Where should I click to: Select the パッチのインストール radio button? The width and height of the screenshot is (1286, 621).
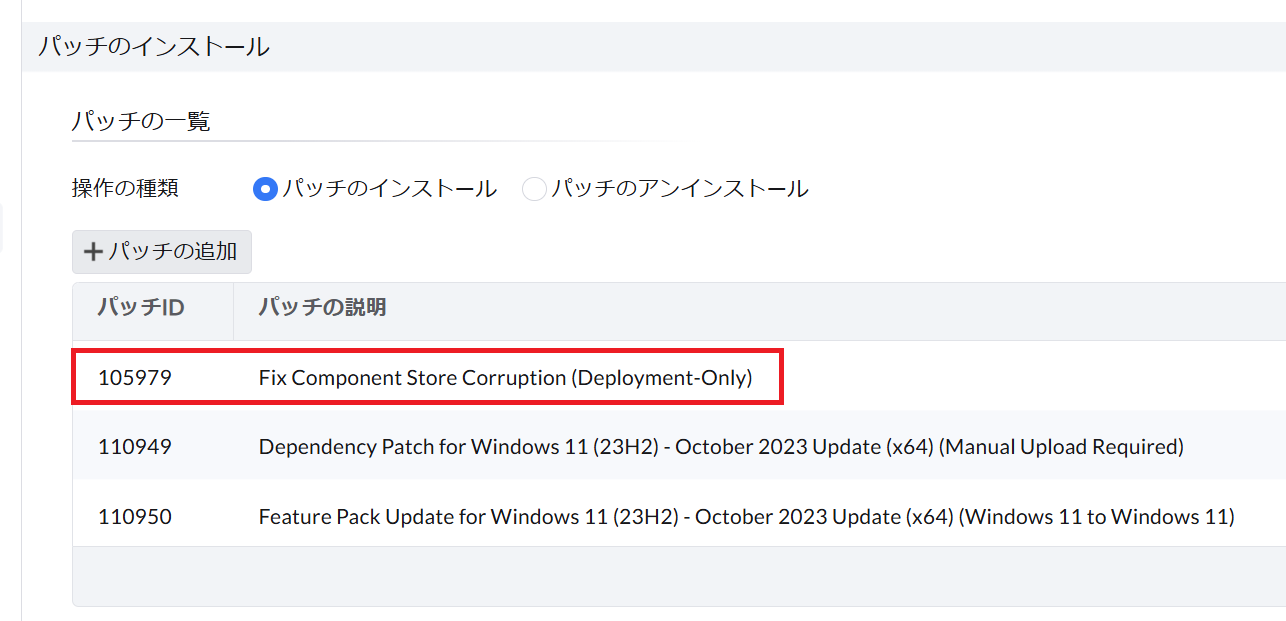point(265,189)
